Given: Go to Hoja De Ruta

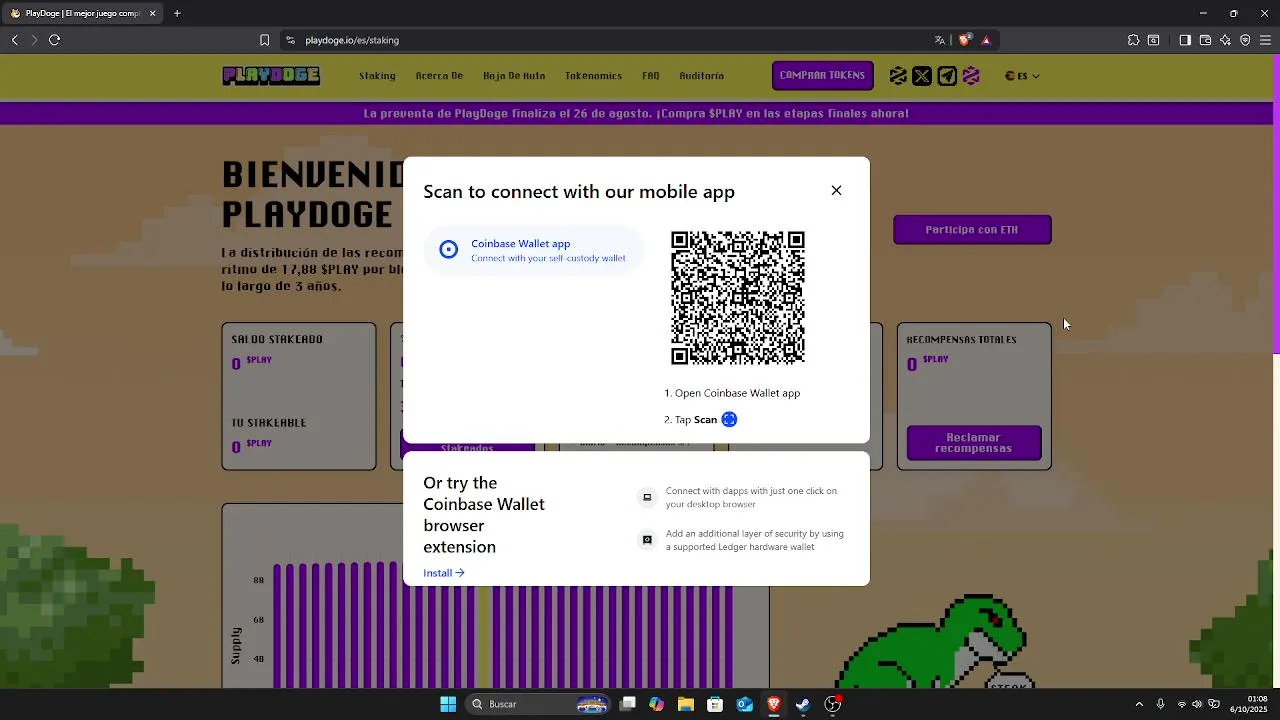Looking at the screenshot, I should (x=514, y=76).
